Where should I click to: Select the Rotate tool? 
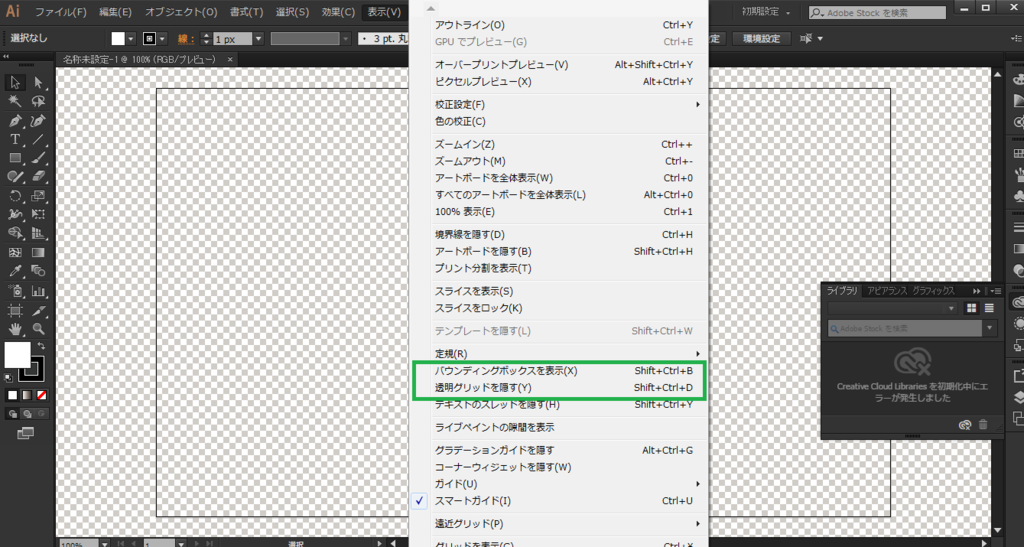[x=15, y=196]
